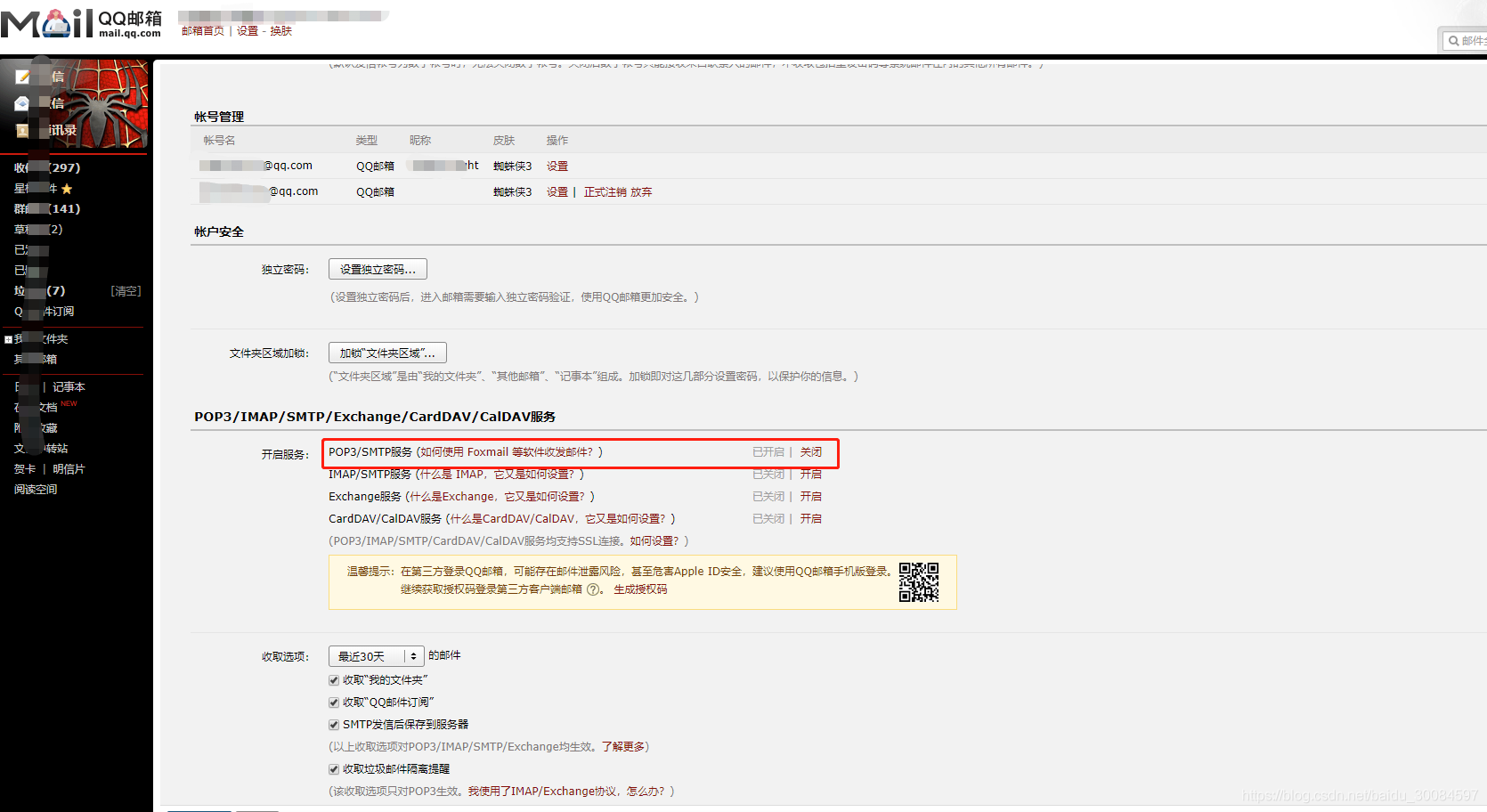The height and width of the screenshot is (812, 1487).
Task: Open contacts via the address book icon (通讯录)
Action: [x=22, y=130]
